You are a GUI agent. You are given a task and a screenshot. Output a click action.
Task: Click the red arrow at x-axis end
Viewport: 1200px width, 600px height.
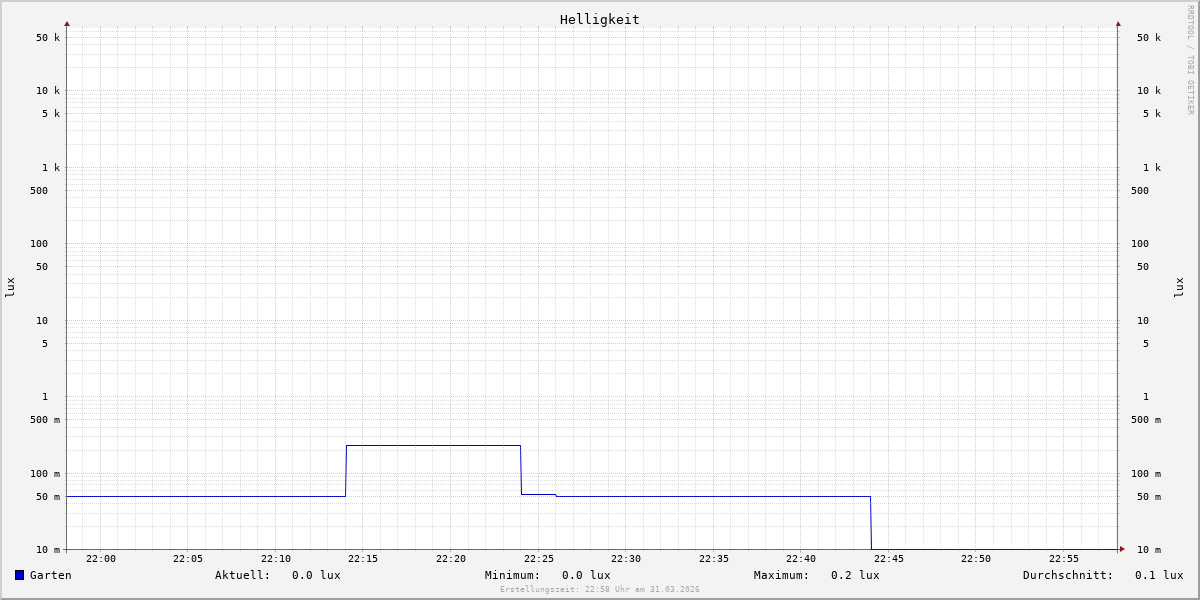click(x=1122, y=549)
